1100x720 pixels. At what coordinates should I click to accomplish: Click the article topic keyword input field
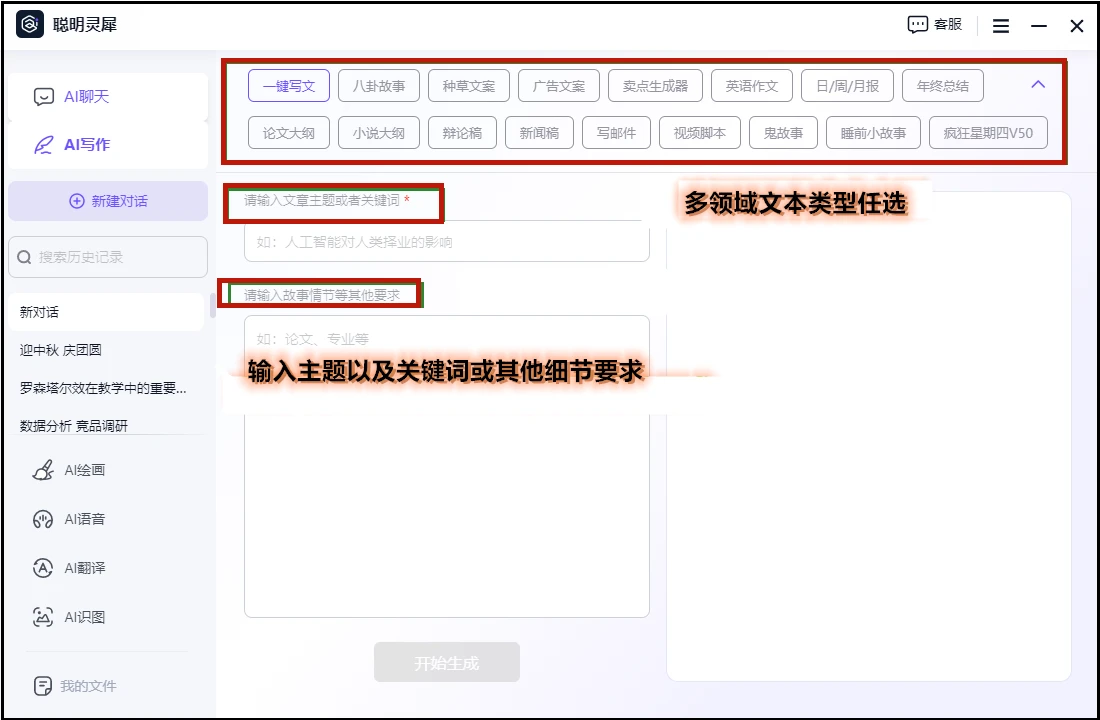point(447,243)
